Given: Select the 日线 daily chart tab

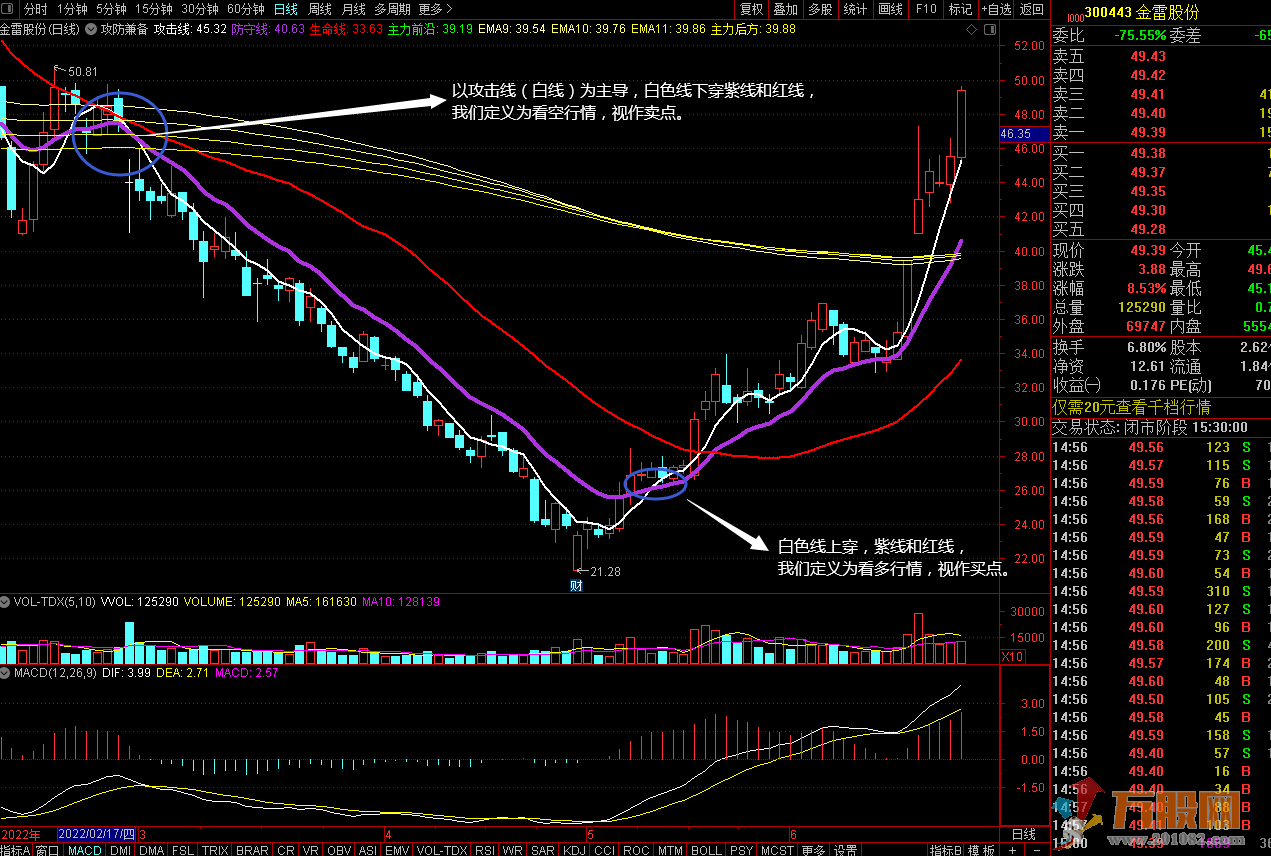Looking at the screenshot, I should coord(286,9).
